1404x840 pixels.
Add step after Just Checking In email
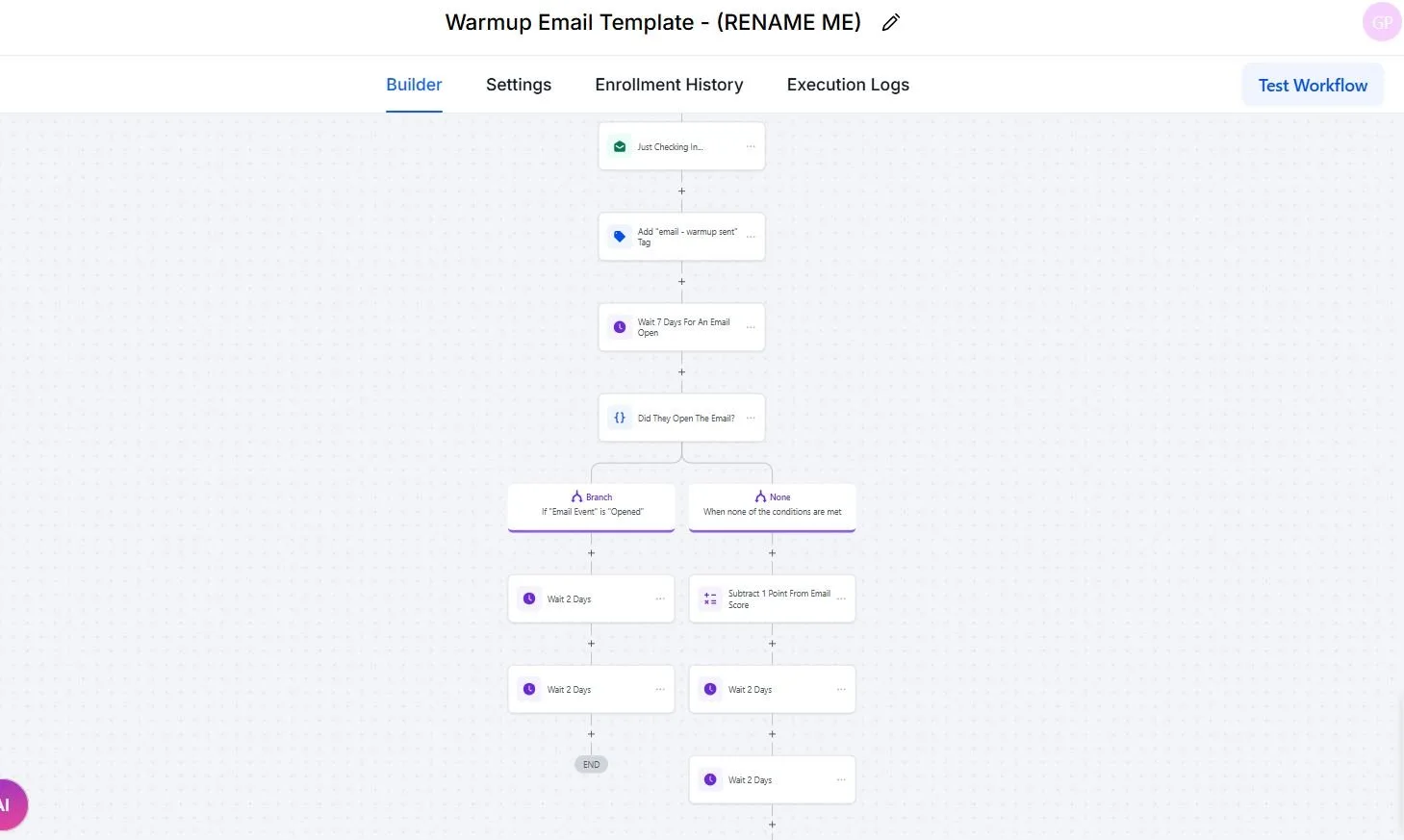pos(681,191)
